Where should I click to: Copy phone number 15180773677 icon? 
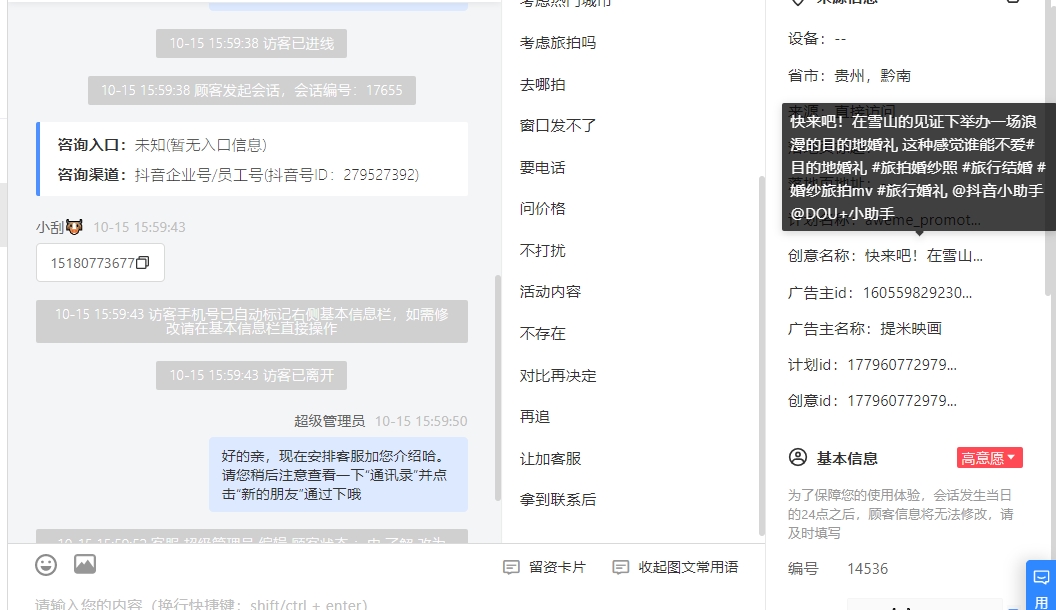[143, 263]
